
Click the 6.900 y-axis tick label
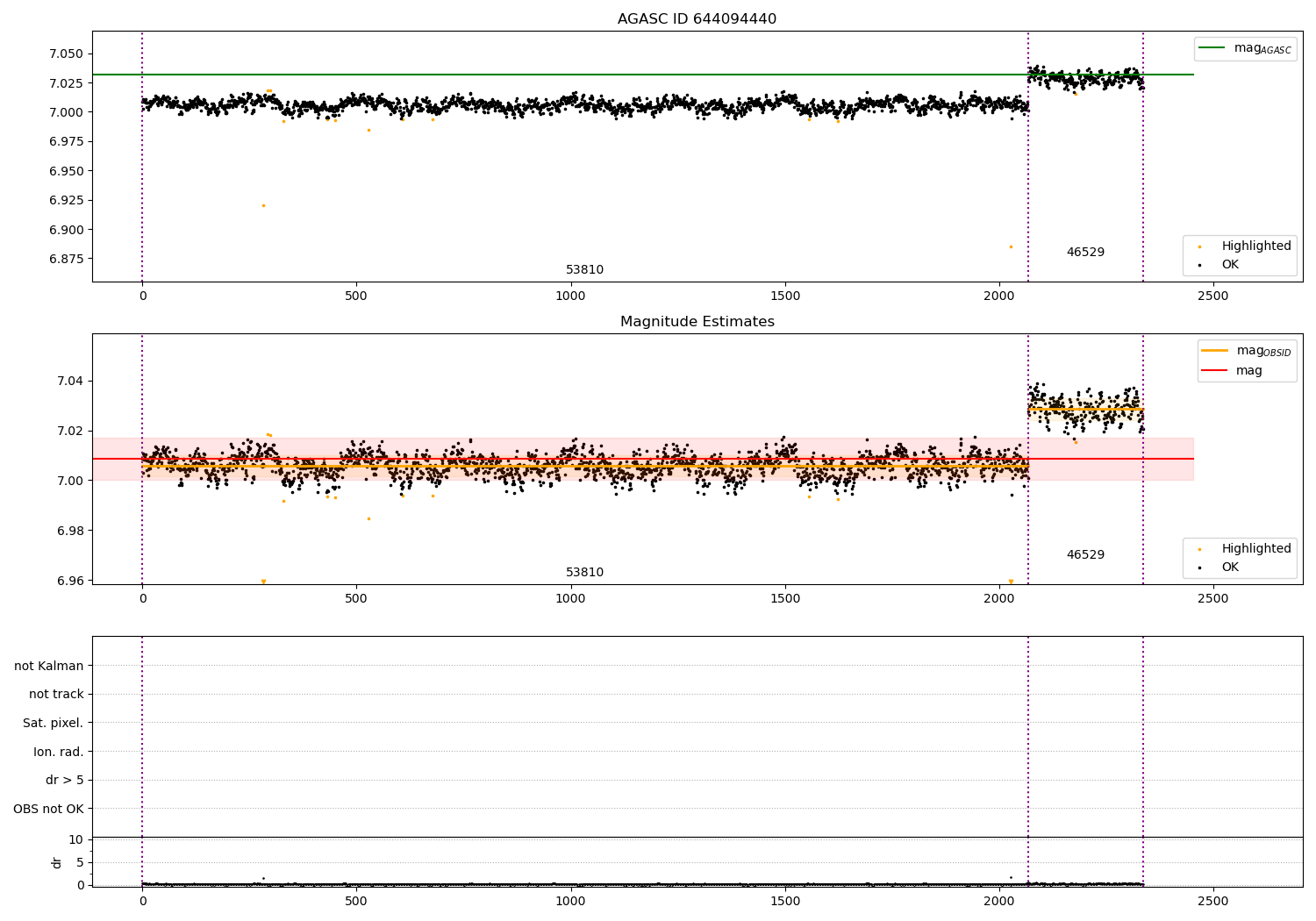click(65, 230)
